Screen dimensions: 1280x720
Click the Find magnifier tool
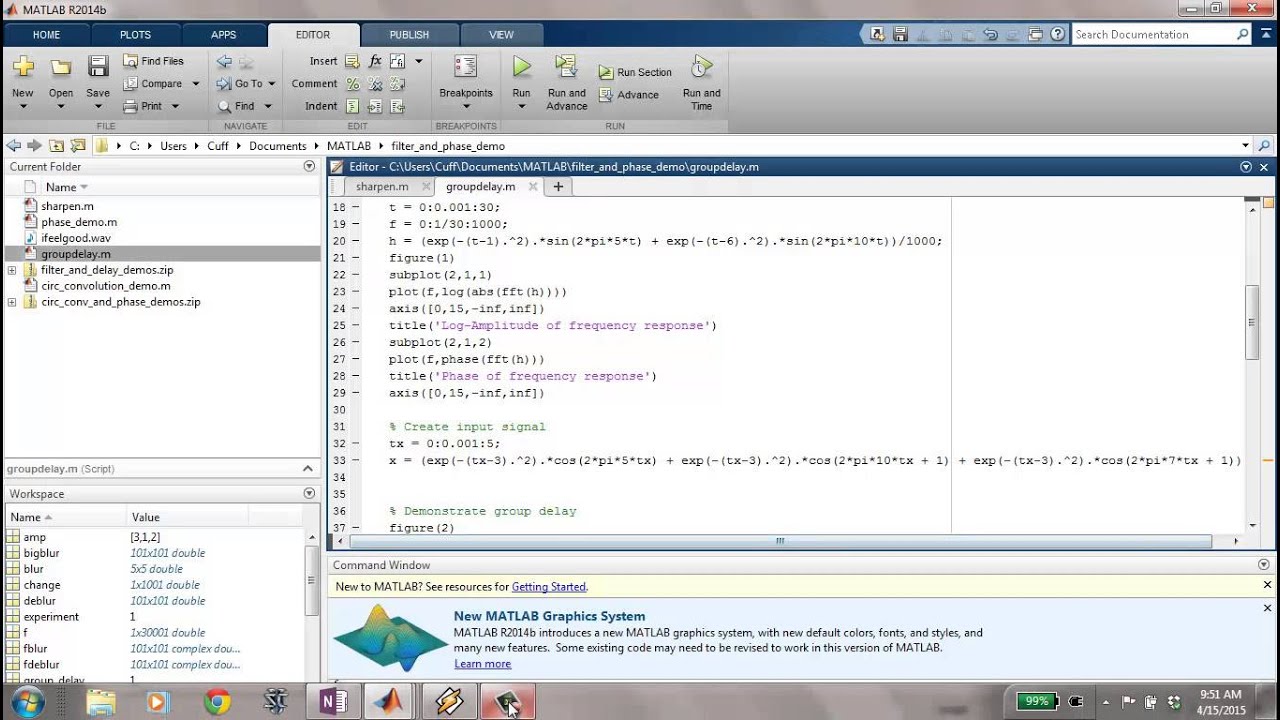(x=225, y=106)
